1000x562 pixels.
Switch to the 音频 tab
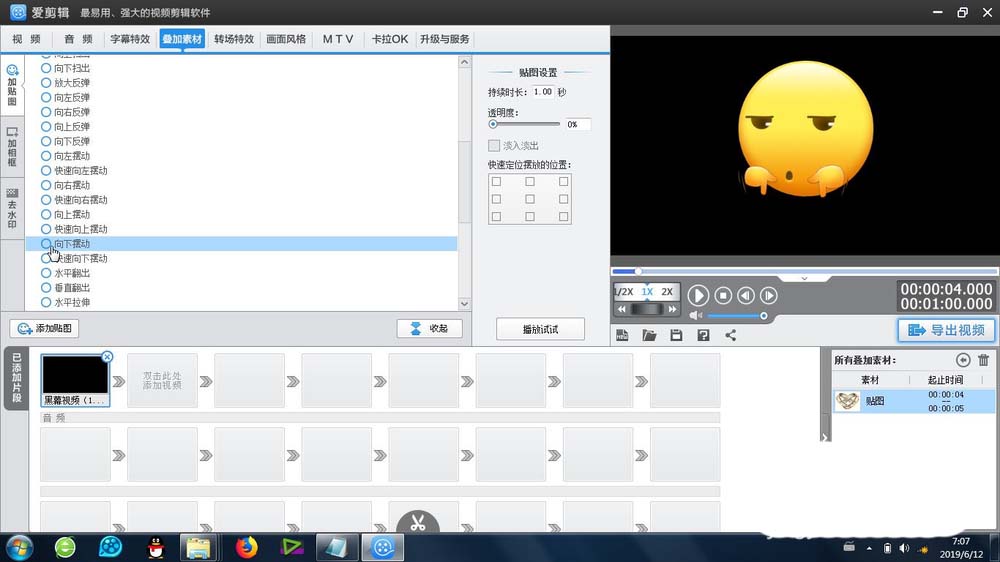click(78, 39)
